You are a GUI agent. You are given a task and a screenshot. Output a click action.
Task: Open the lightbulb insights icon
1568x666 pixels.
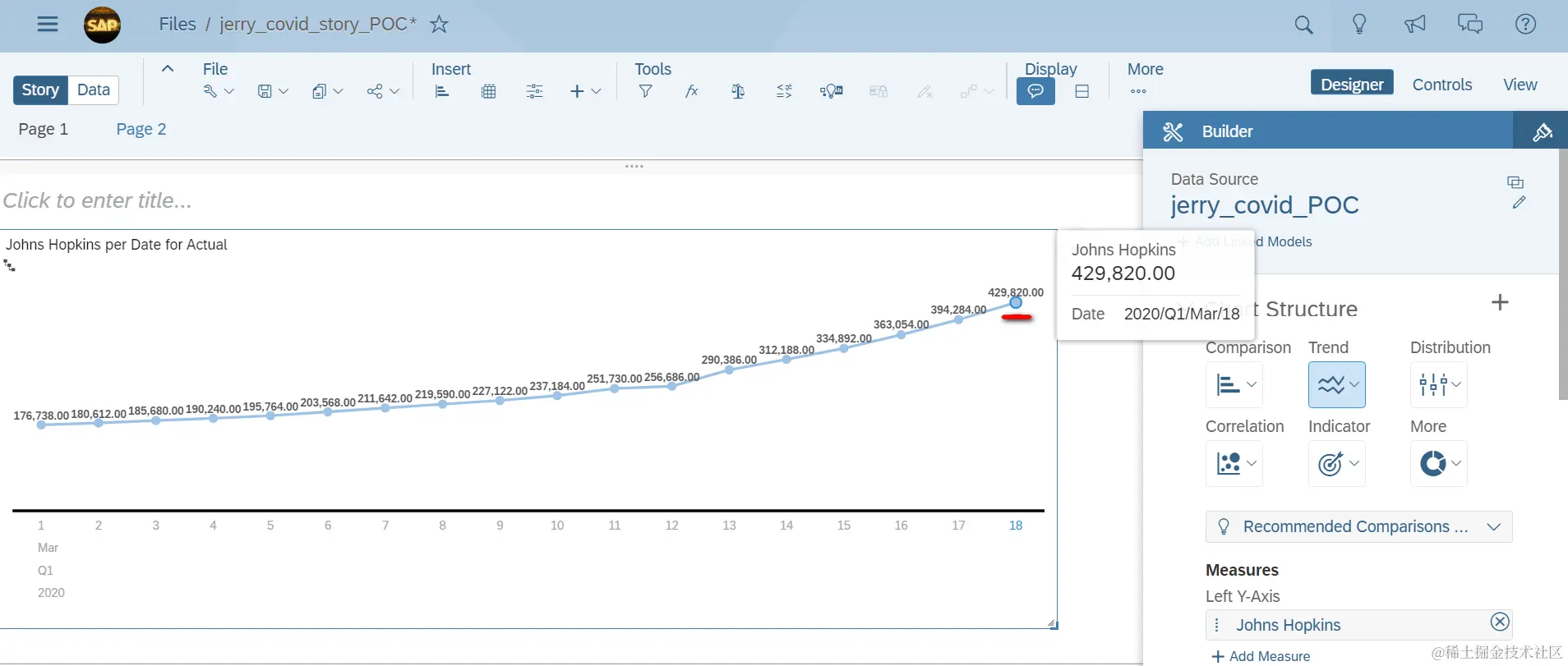coord(1359,24)
